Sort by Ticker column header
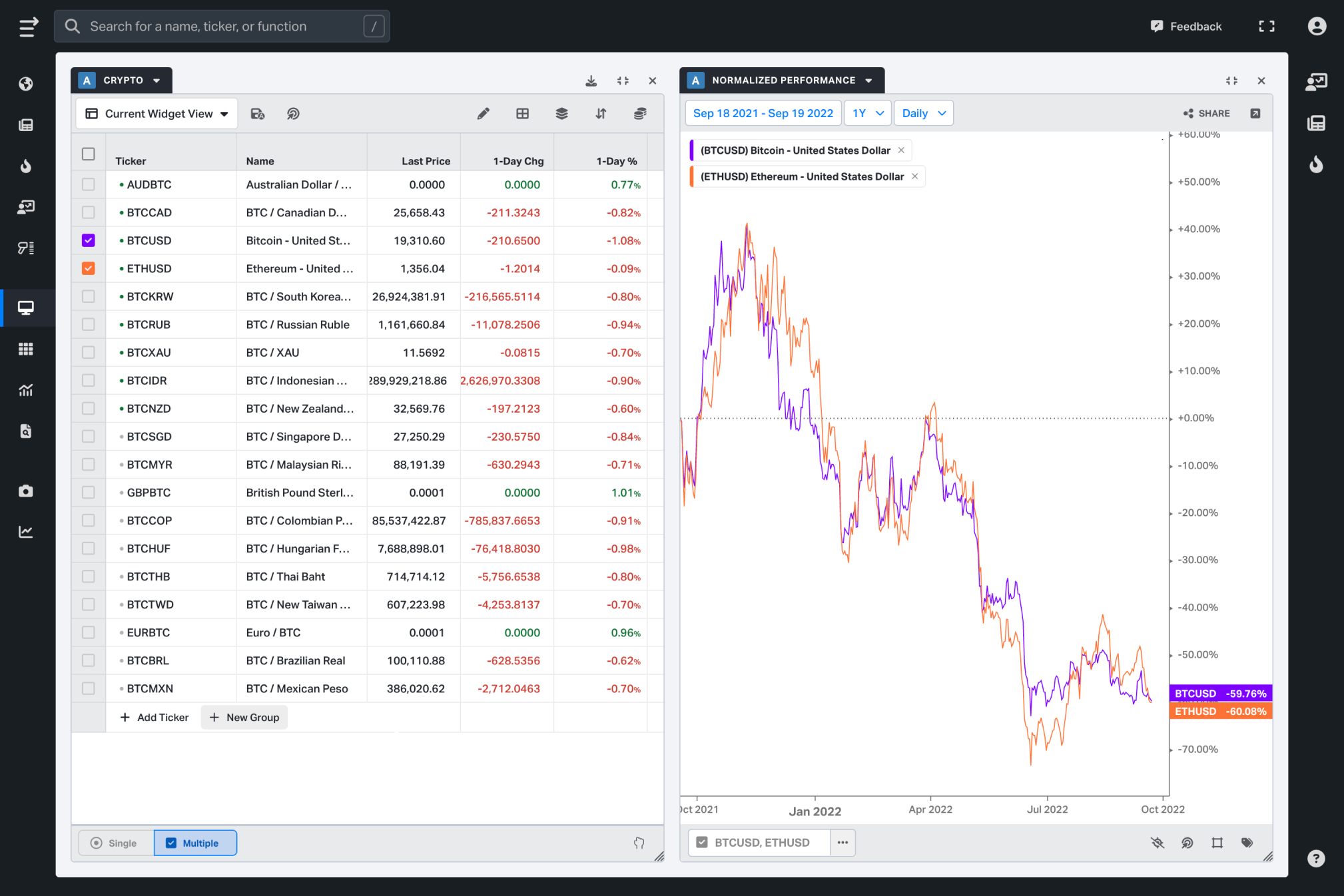The width and height of the screenshot is (1344, 896). pos(131,161)
